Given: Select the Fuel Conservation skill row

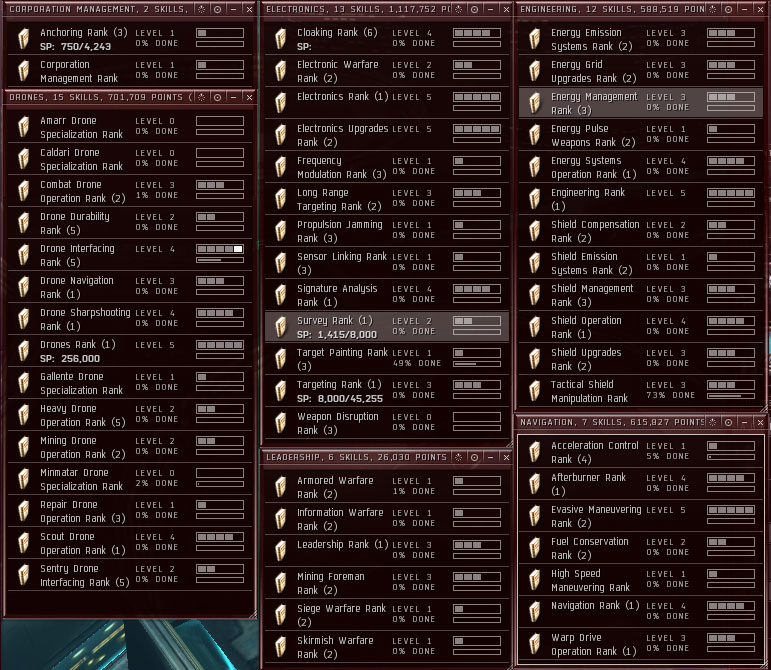Looking at the screenshot, I should [641, 548].
